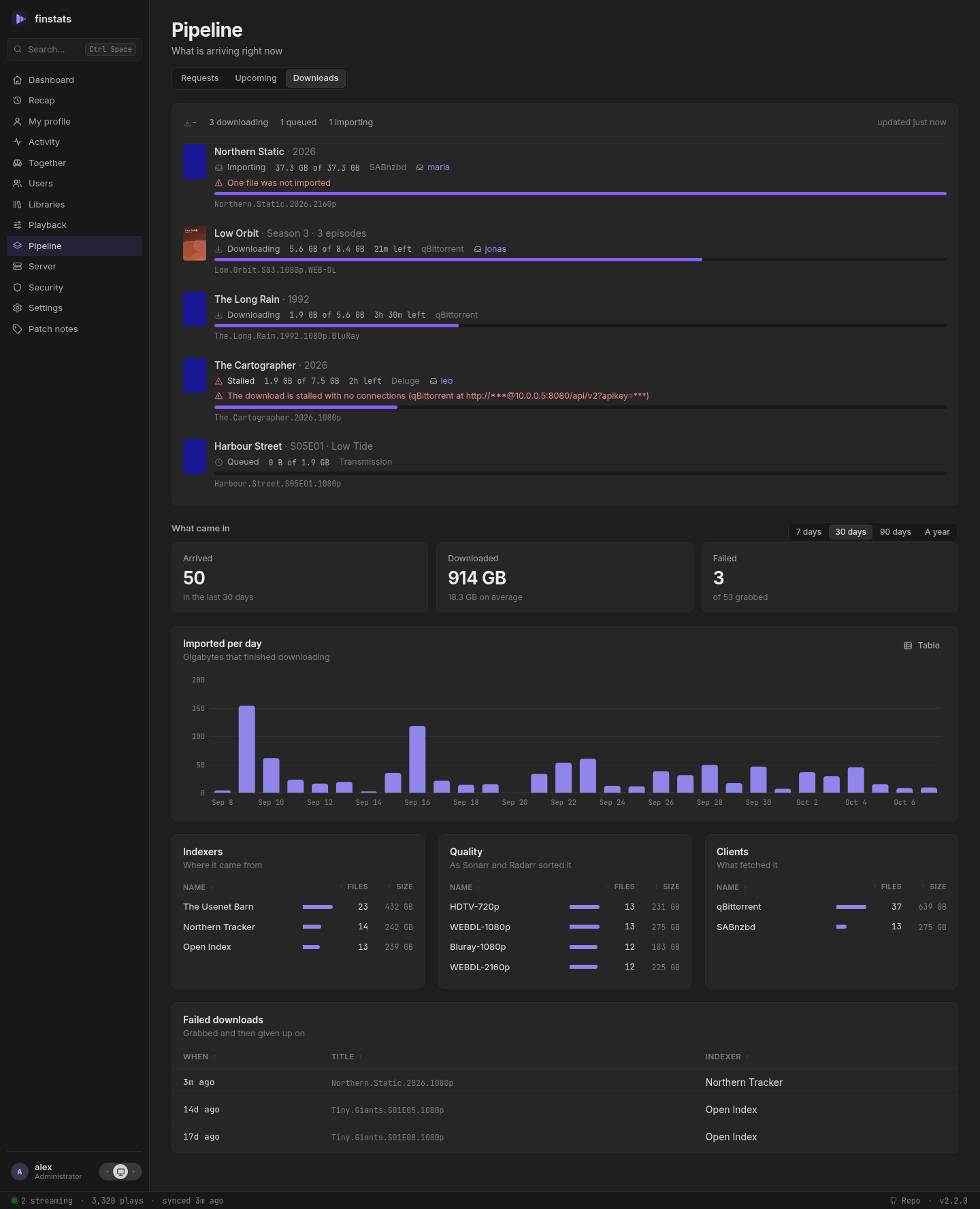This screenshot has width=980, height=1209.
Task: Click the warning icon beside 'One file was not imported'
Action: tap(219, 183)
